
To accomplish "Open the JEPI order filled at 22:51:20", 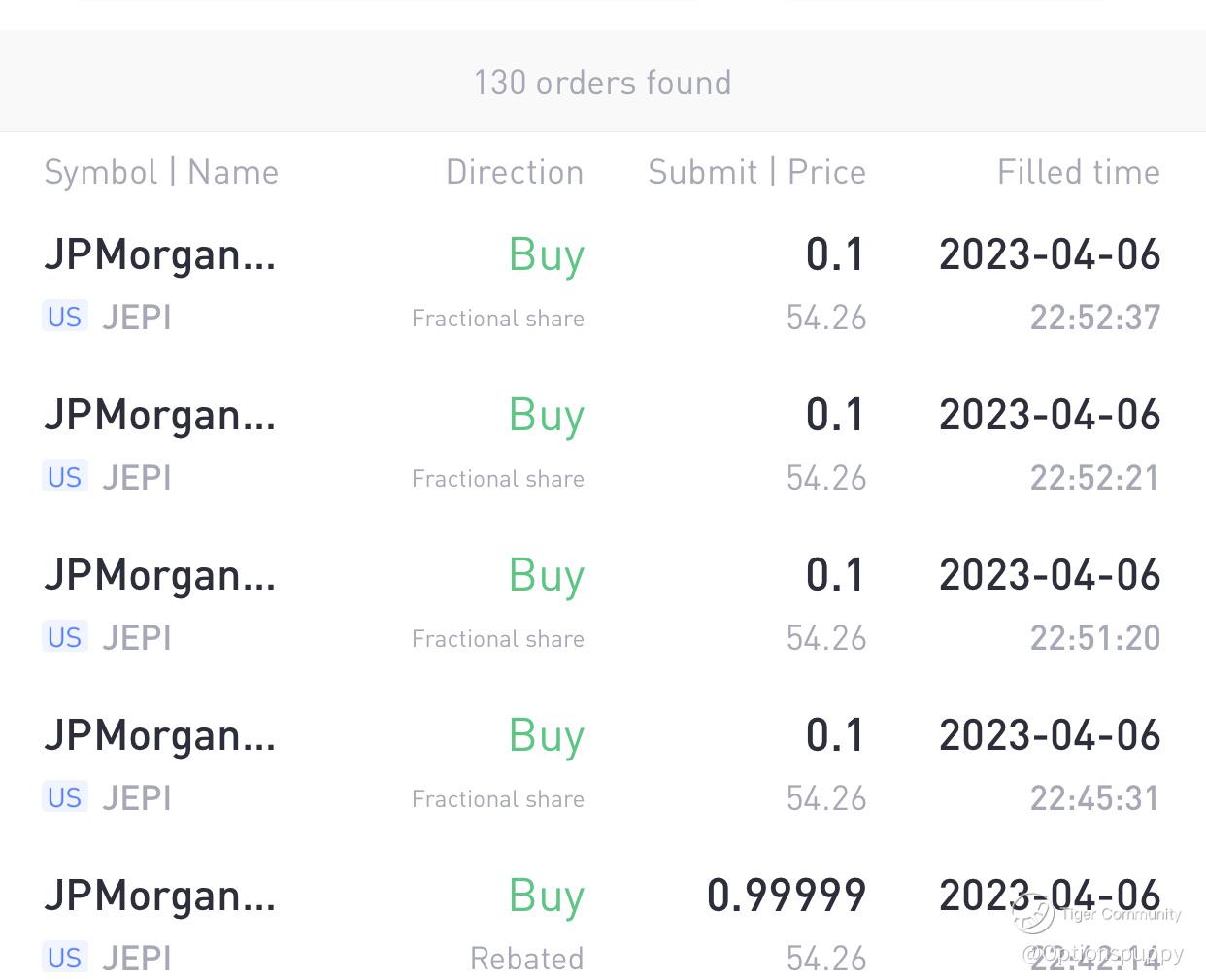I will pyautogui.click(x=603, y=604).
